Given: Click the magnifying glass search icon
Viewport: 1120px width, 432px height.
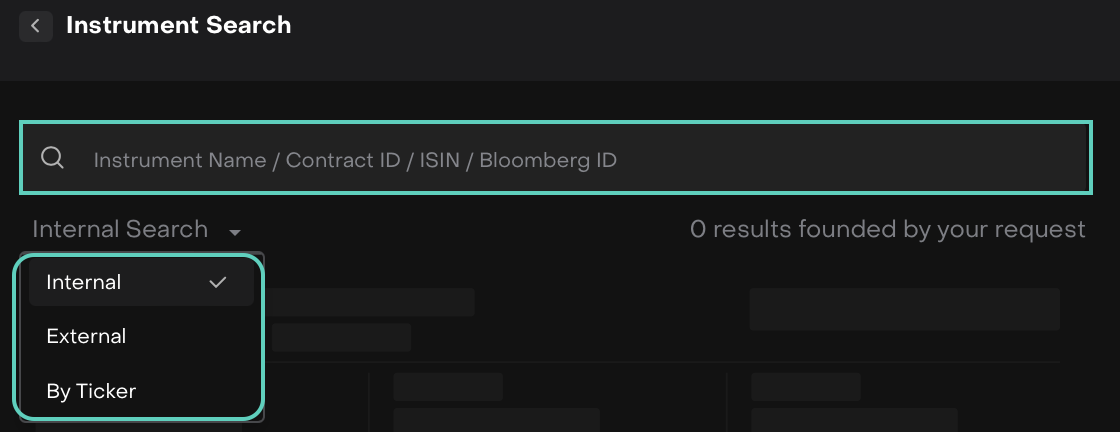Looking at the screenshot, I should (53, 158).
